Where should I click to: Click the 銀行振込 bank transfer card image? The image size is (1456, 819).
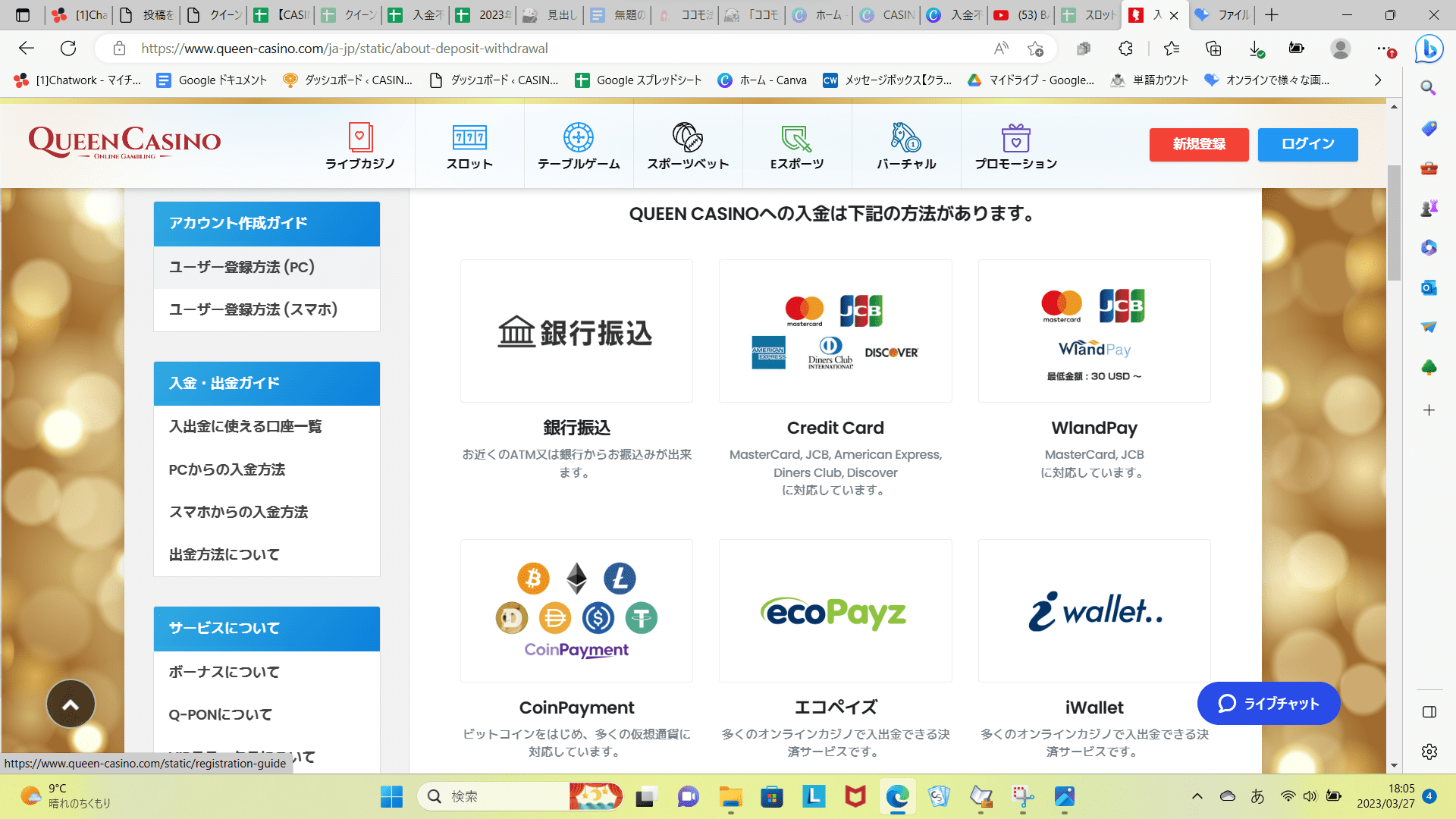pos(576,331)
